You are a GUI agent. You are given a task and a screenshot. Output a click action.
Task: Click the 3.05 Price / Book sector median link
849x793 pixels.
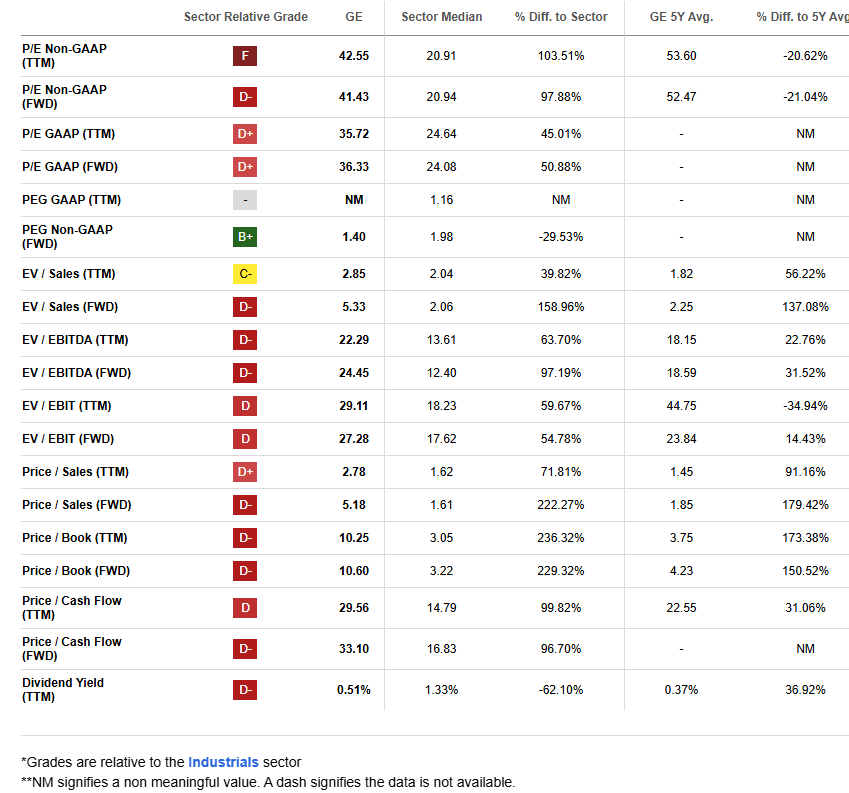[x=441, y=537]
